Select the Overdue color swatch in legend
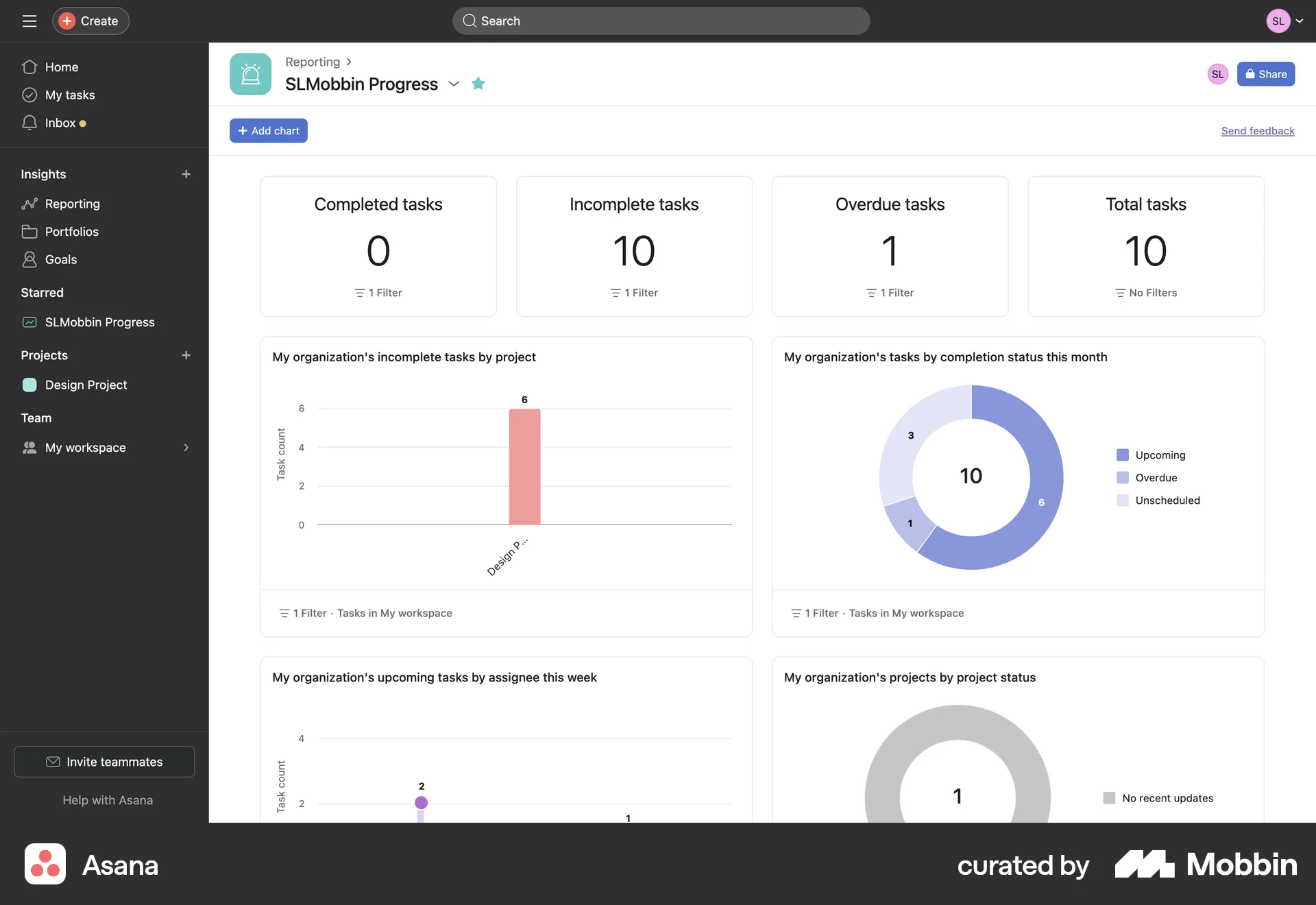Viewport: 1316px width, 905px height. click(1122, 477)
